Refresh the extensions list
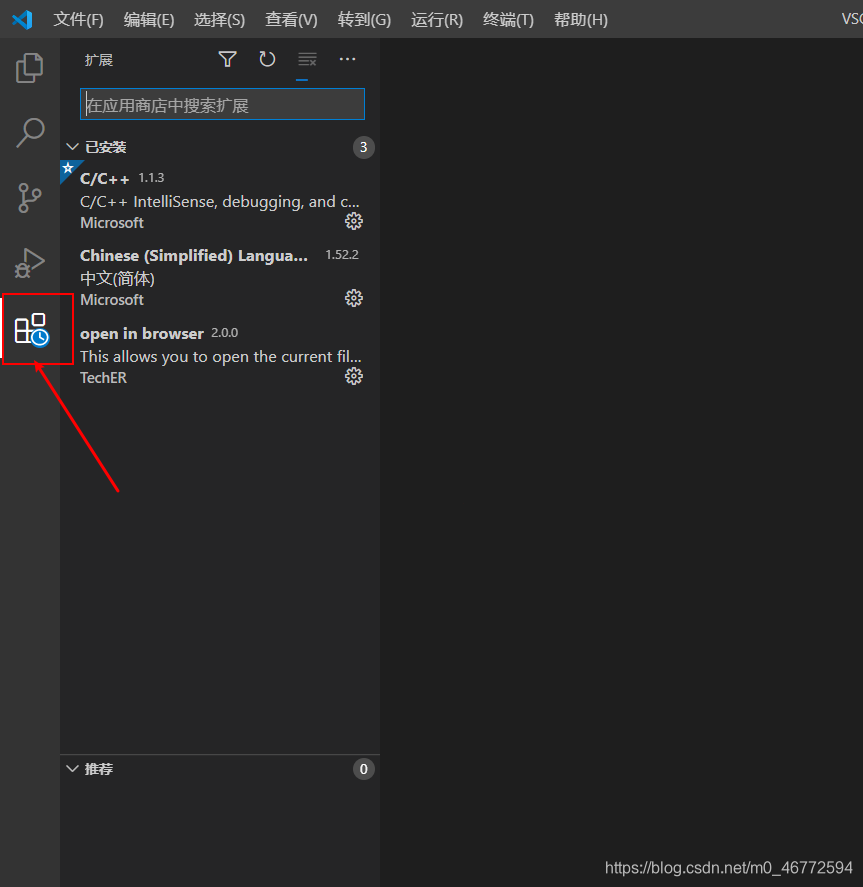The image size is (863, 887). pos(267,59)
